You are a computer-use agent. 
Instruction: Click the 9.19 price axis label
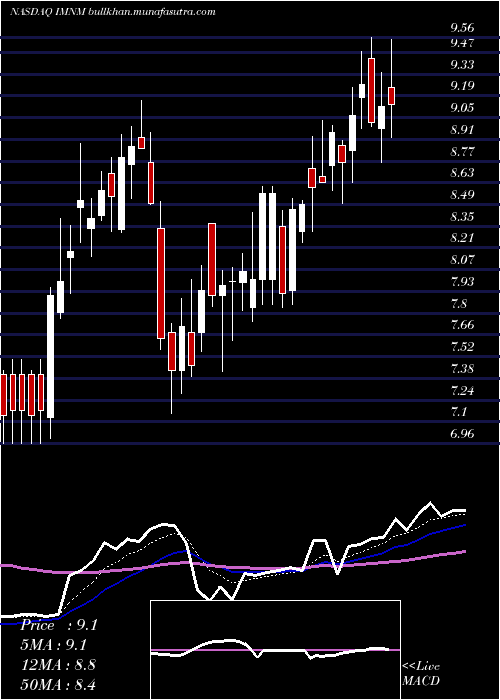(462, 86)
